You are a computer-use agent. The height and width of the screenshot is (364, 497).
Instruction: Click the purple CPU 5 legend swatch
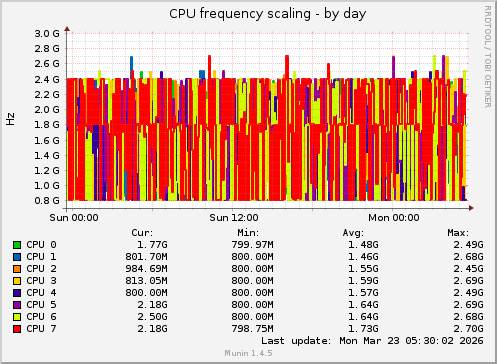coord(17,305)
